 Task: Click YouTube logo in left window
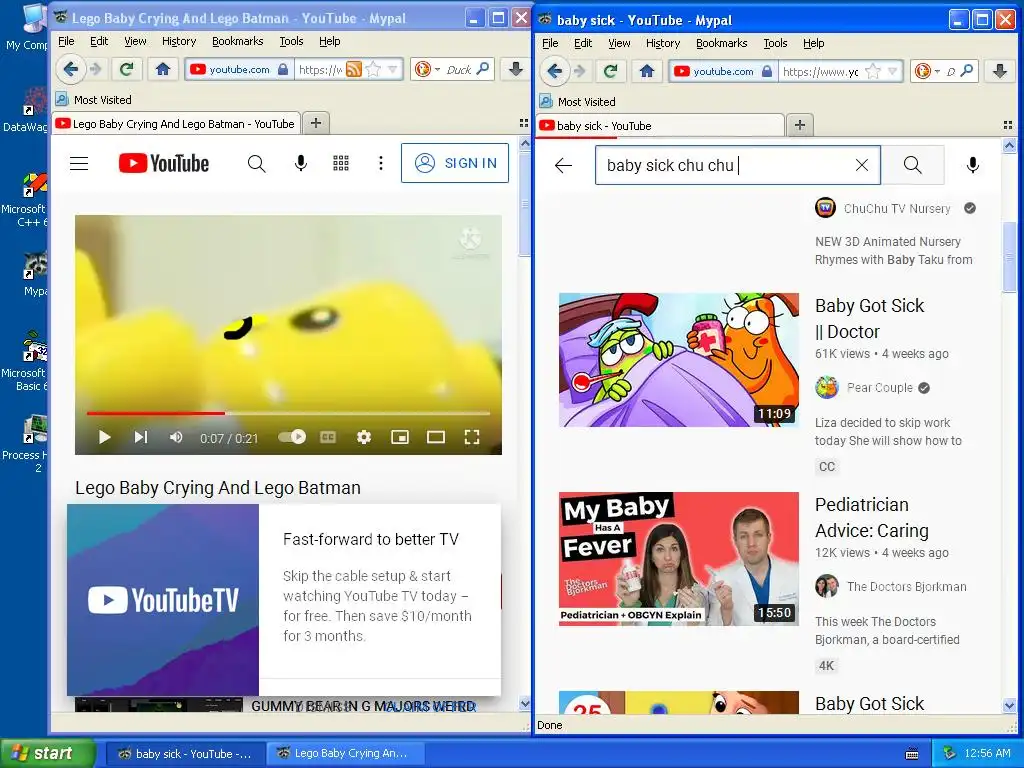tap(164, 163)
